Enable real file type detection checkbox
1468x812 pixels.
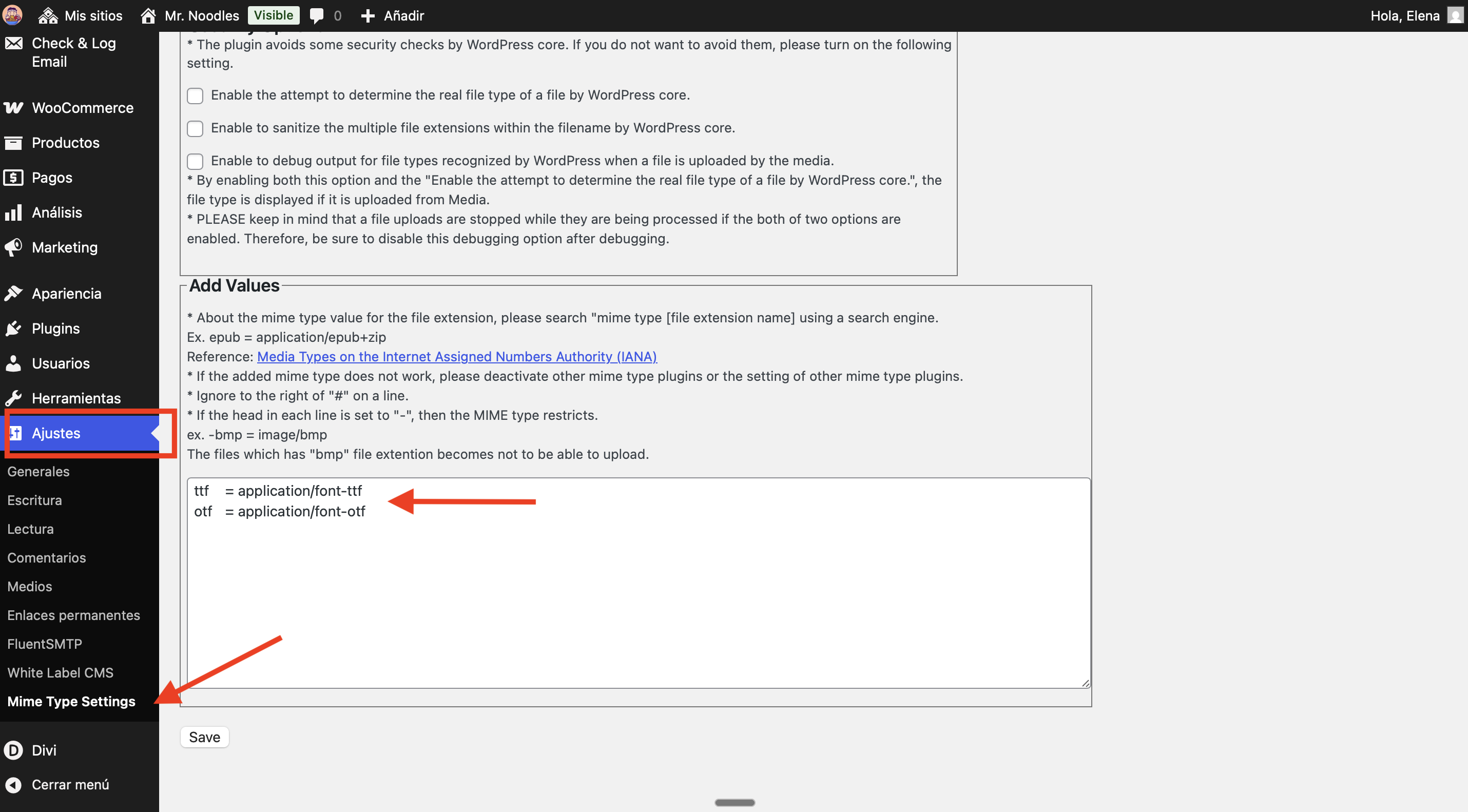point(195,96)
